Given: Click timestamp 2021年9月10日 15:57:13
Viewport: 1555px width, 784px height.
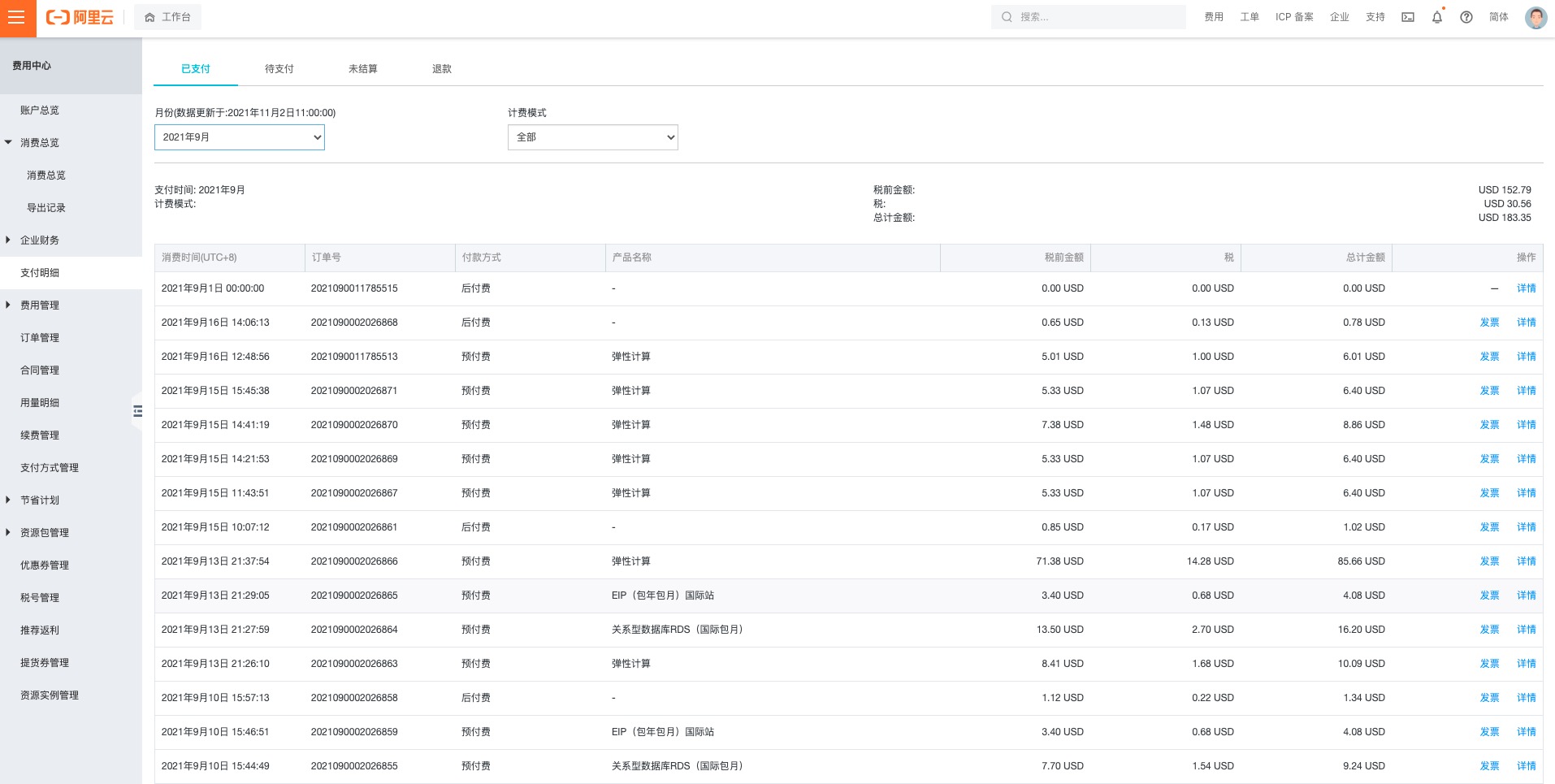Looking at the screenshot, I should tap(215, 698).
